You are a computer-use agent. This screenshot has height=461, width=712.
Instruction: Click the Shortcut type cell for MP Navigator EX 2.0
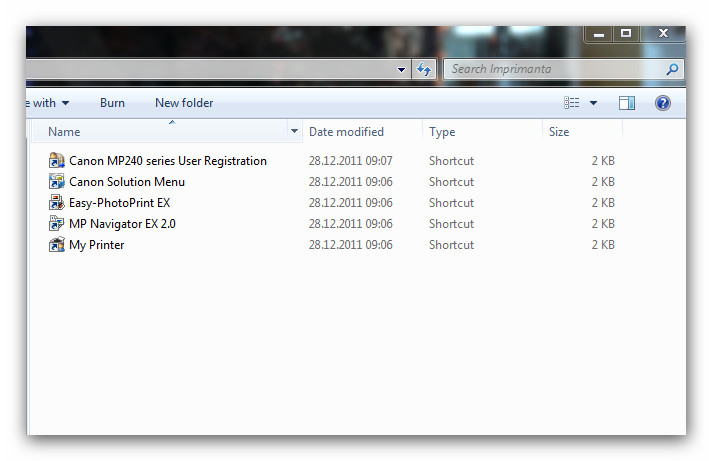(451, 223)
